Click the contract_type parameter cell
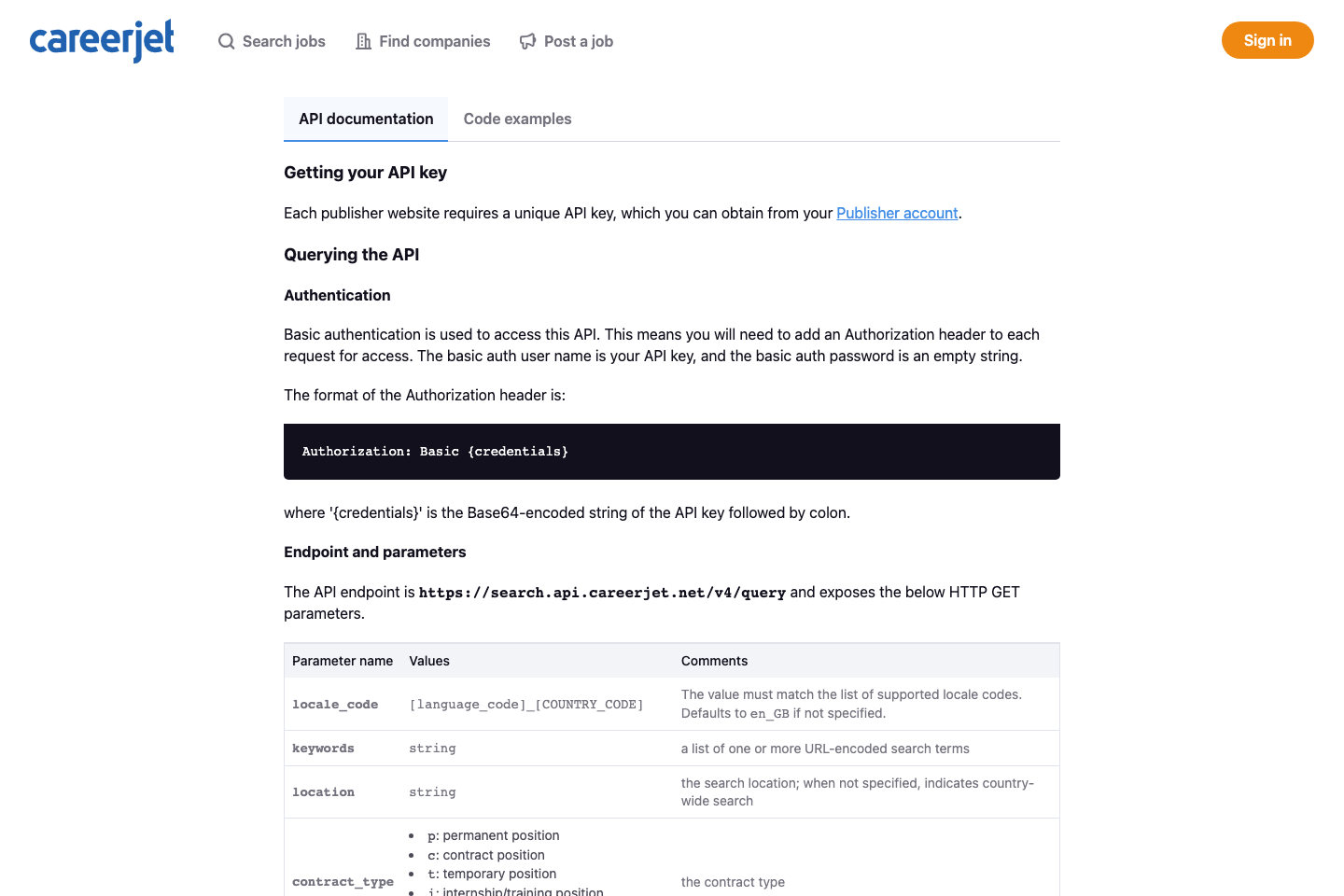The height and width of the screenshot is (896, 1344). tap(343, 881)
